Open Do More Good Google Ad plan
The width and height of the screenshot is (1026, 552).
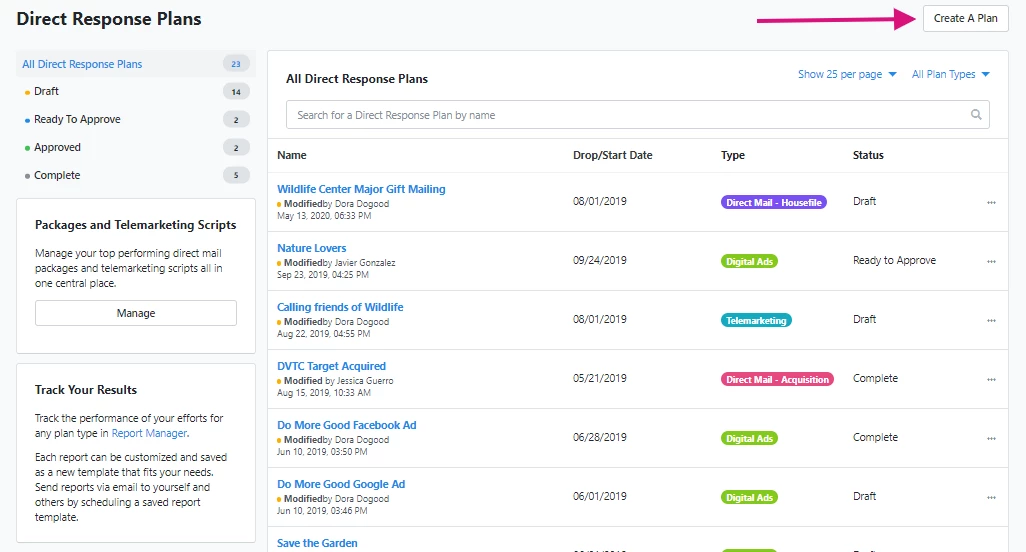[x=341, y=485]
